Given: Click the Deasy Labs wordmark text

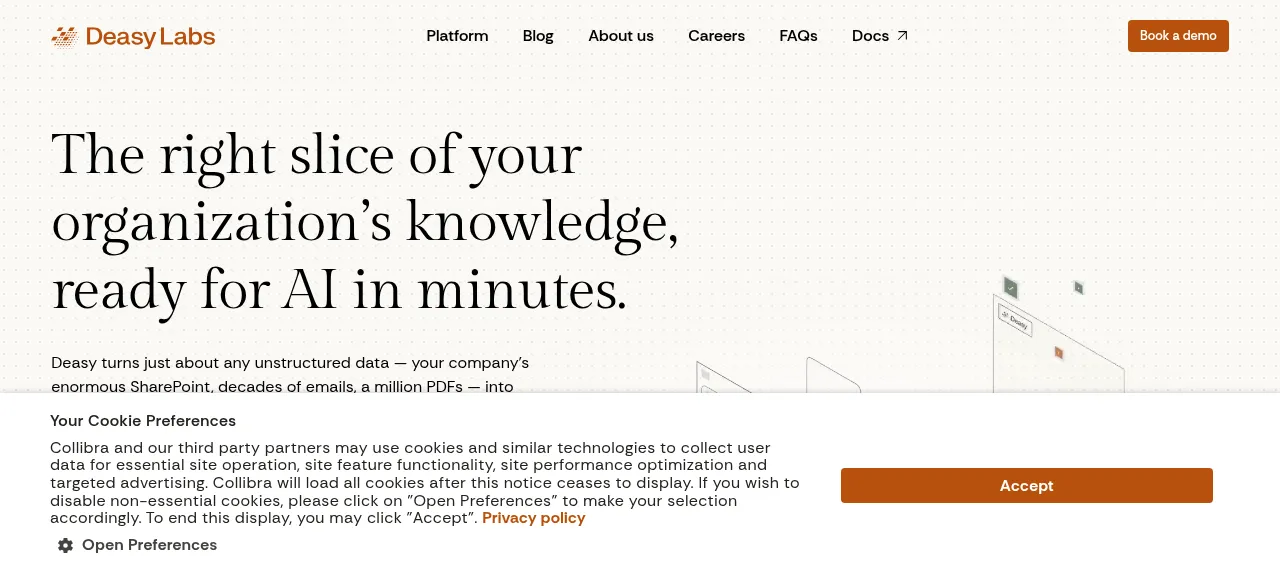Looking at the screenshot, I should pyautogui.click(x=150, y=37).
